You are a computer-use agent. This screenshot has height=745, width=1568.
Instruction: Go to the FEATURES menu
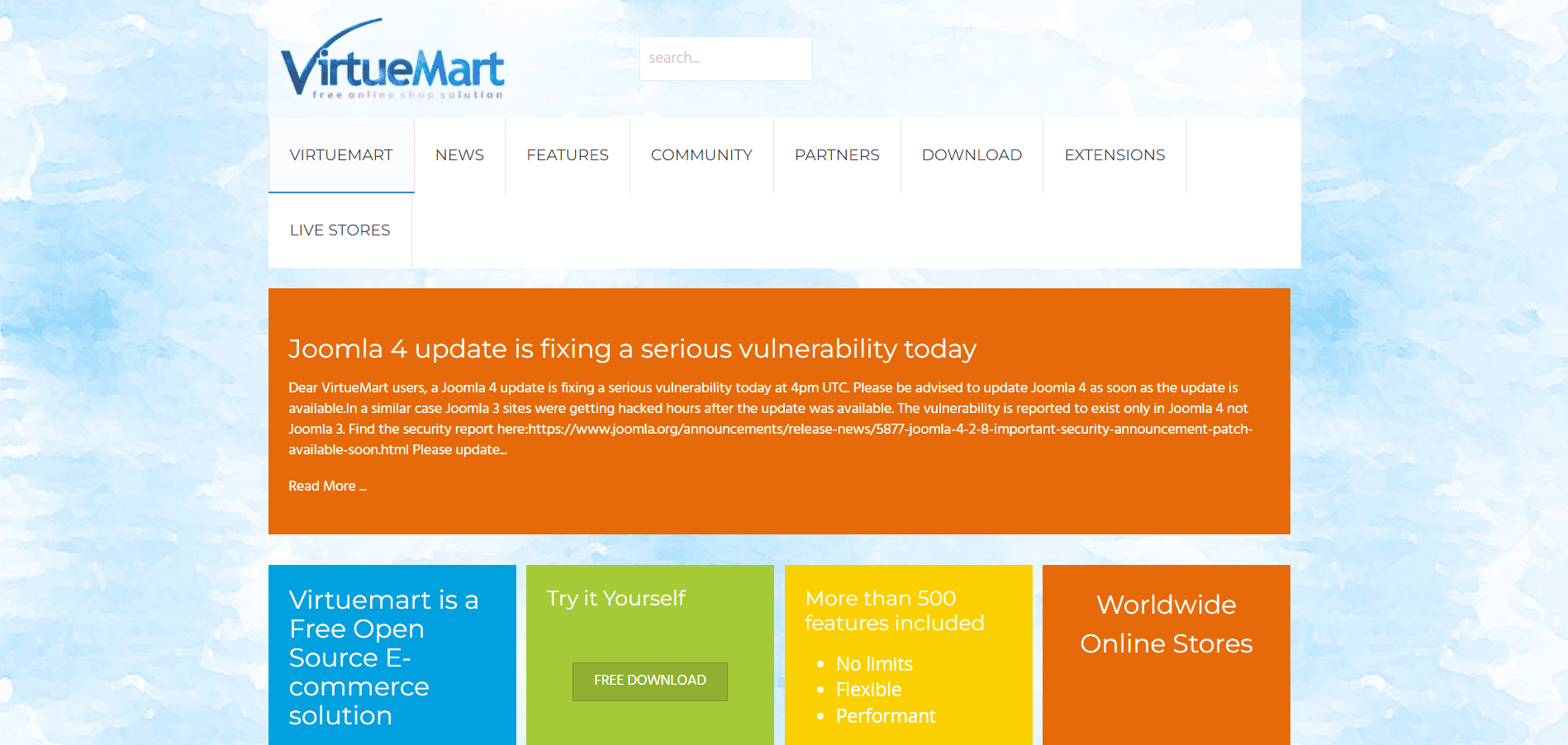[568, 155]
